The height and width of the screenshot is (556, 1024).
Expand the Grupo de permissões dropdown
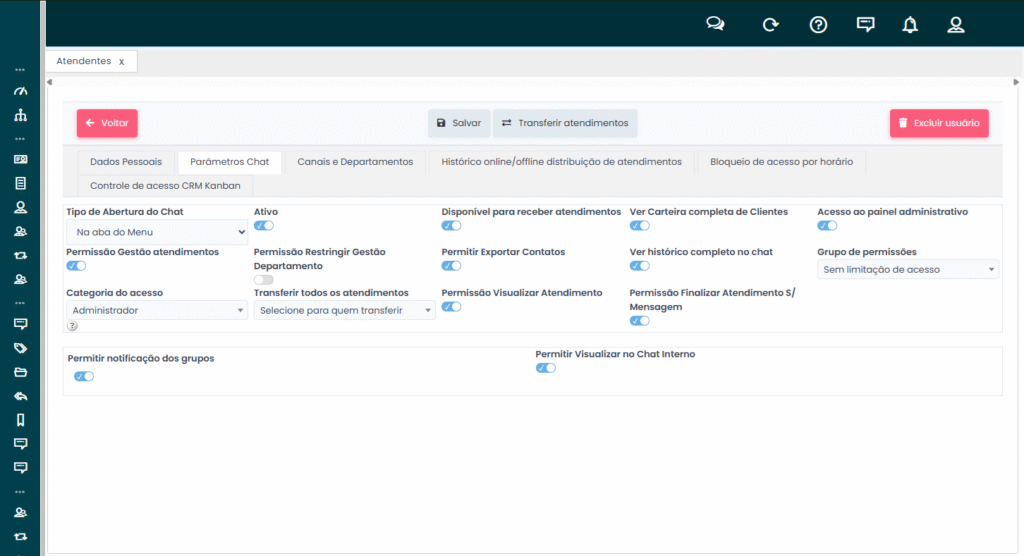[907, 269]
